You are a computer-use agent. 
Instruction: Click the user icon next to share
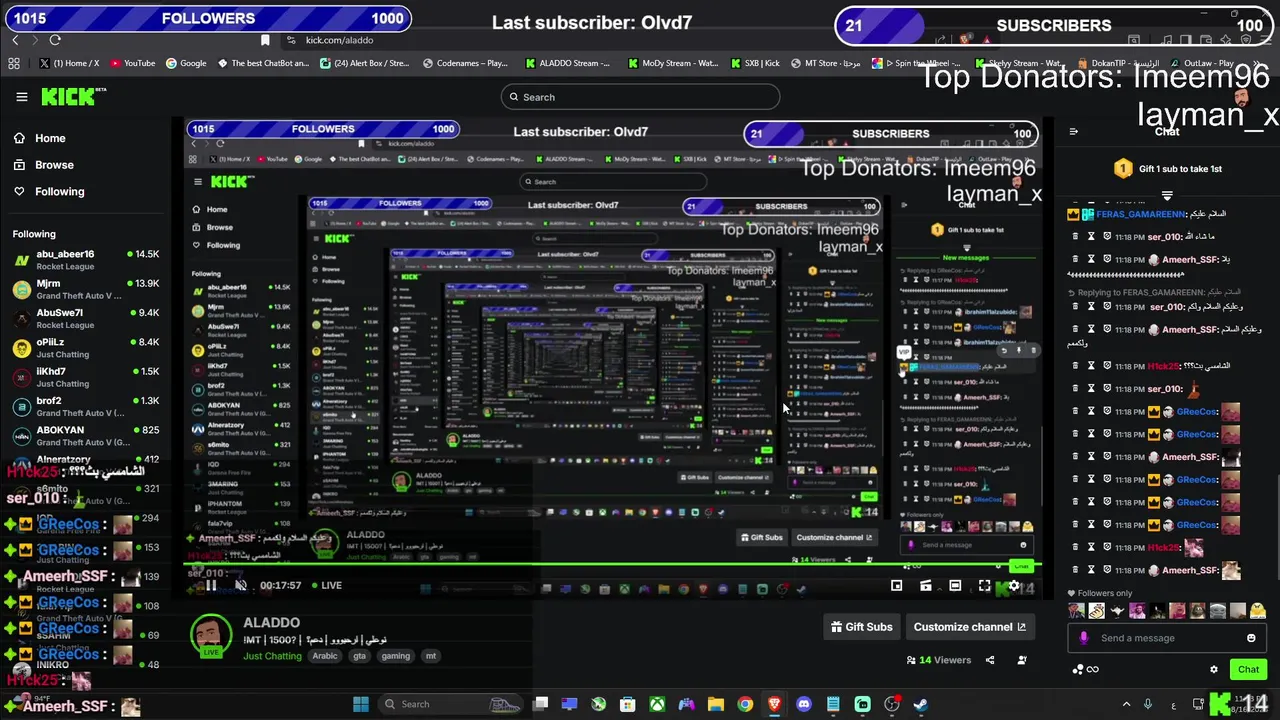1021,660
